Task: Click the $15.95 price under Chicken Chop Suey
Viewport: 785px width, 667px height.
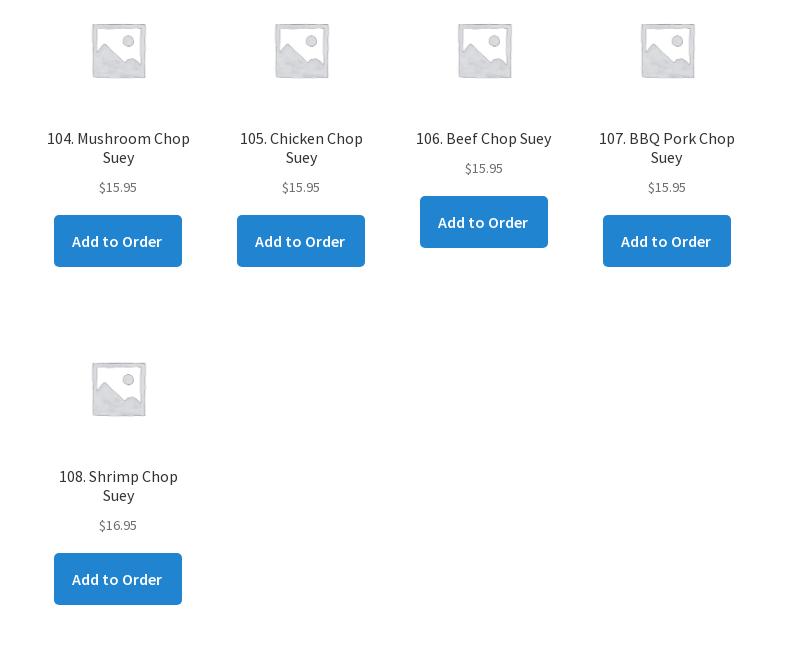Action: [x=301, y=187]
